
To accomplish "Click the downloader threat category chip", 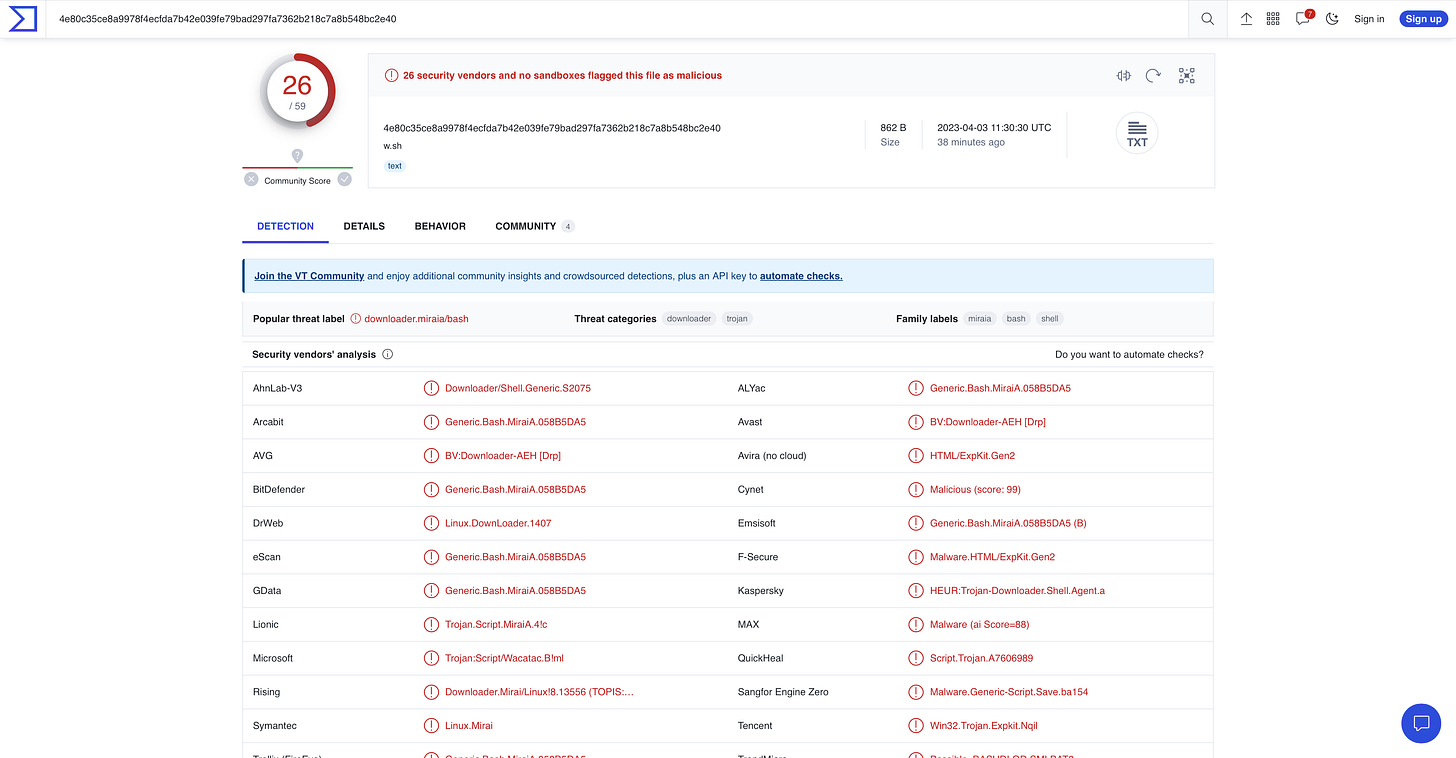I will tap(689, 319).
